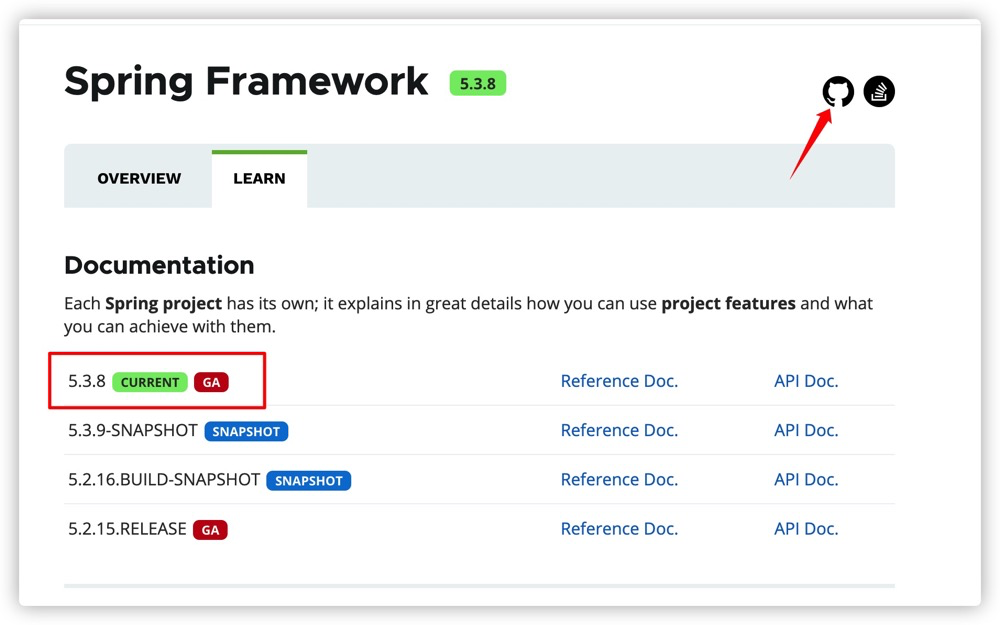Viewport: 1000px width, 625px height.
Task: Click the GA badge beside 5.2.15.RELEASE
Action: [x=210, y=530]
